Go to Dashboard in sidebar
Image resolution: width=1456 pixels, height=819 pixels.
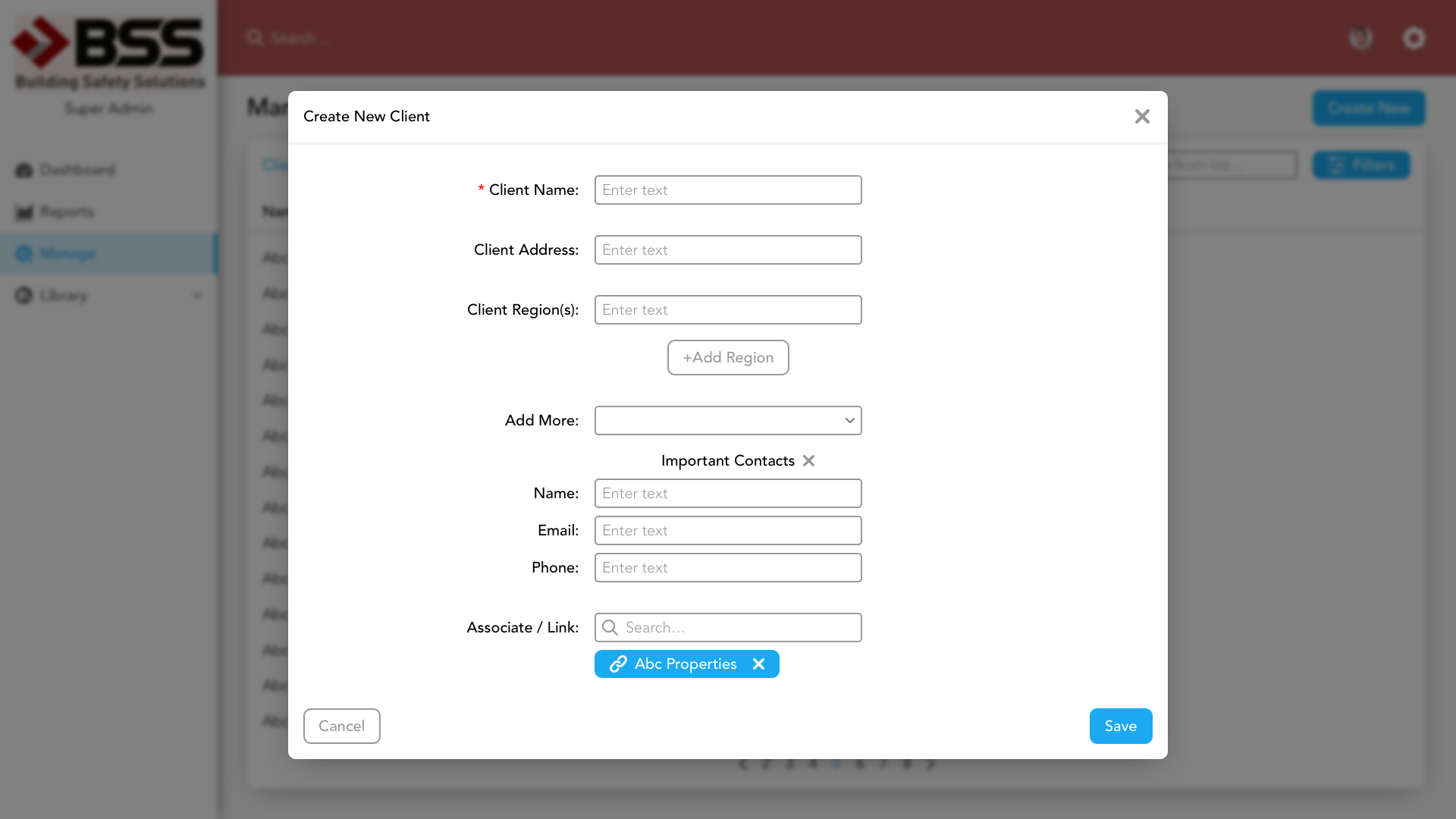pos(77,170)
